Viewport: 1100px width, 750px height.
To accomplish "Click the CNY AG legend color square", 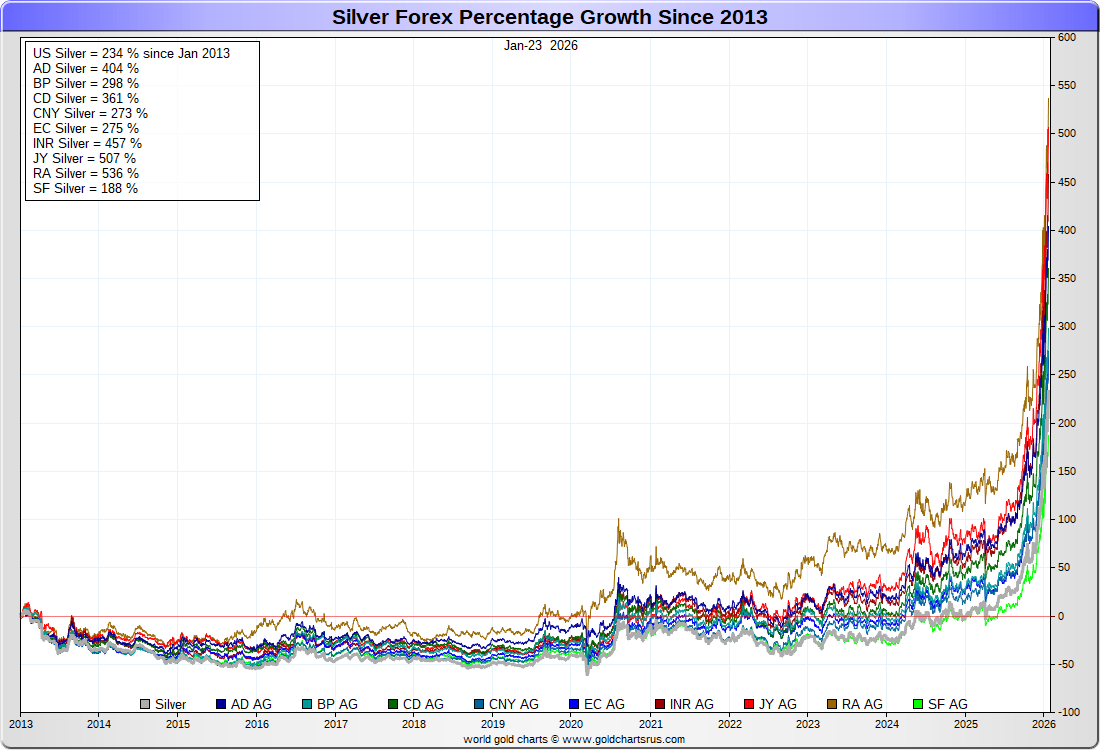I will 480,705.
